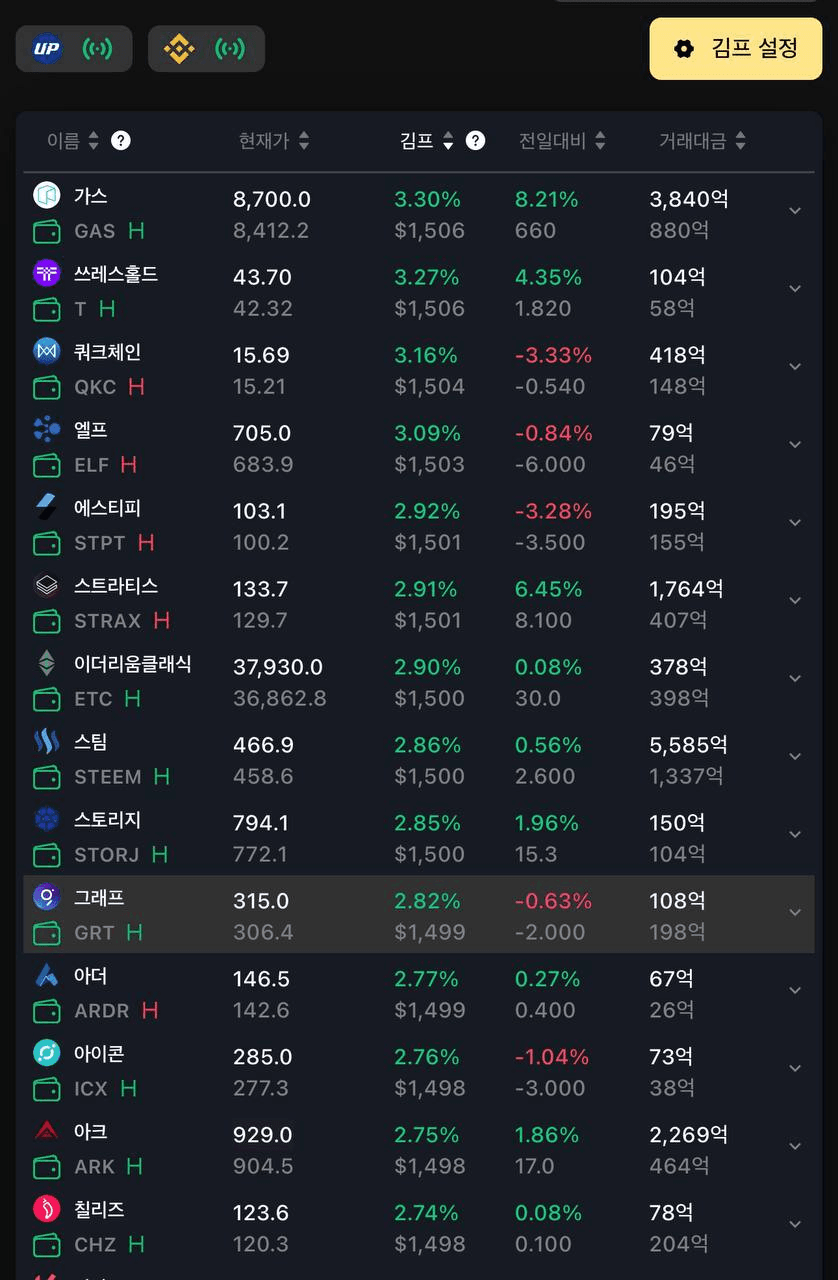Click the Upbit exchange logo icon

[x=47, y=48]
